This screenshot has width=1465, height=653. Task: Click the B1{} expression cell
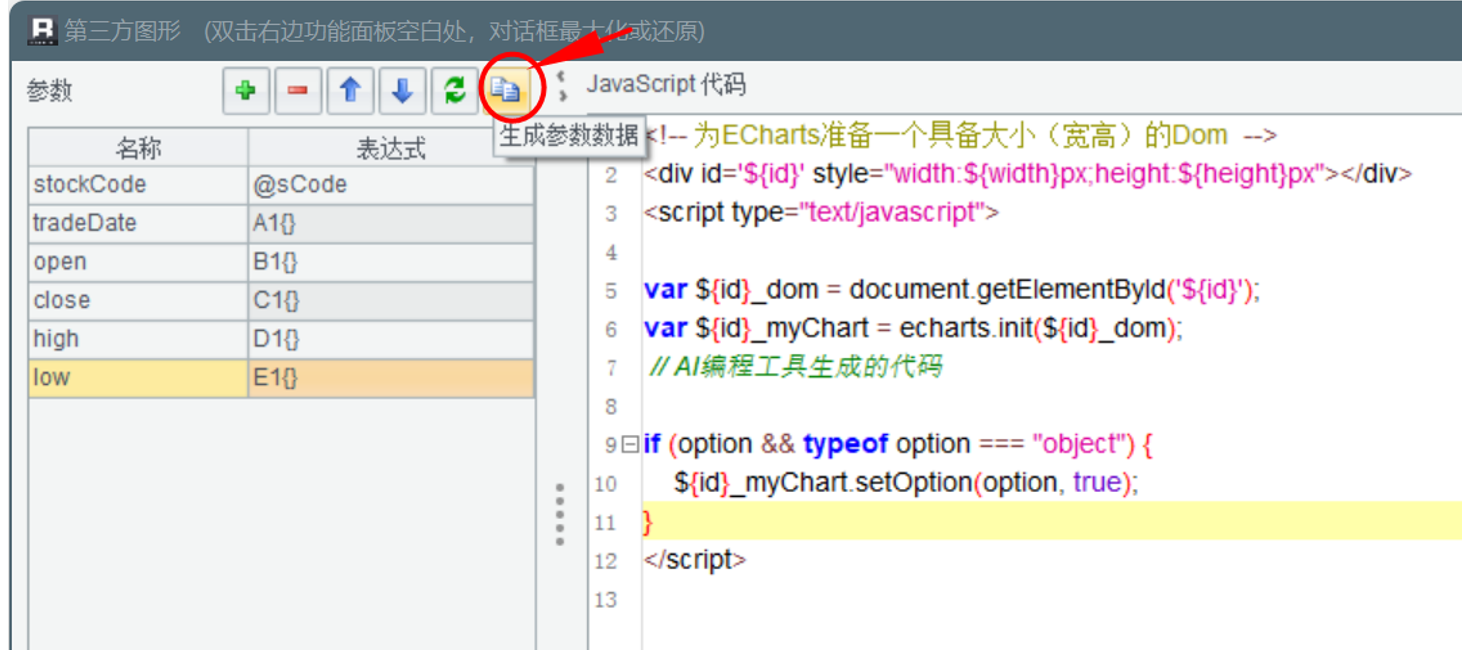(x=391, y=262)
